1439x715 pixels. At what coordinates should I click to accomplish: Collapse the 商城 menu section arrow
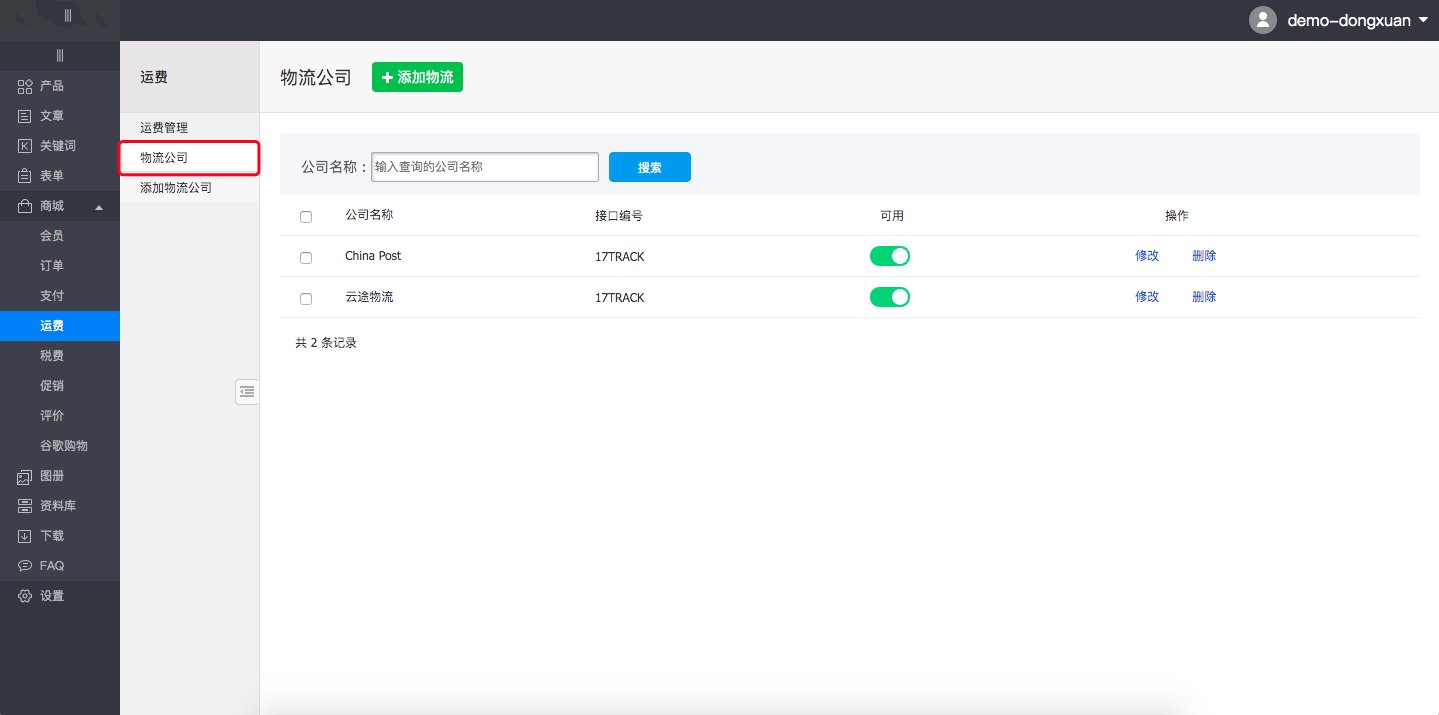pyautogui.click(x=98, y=207)
